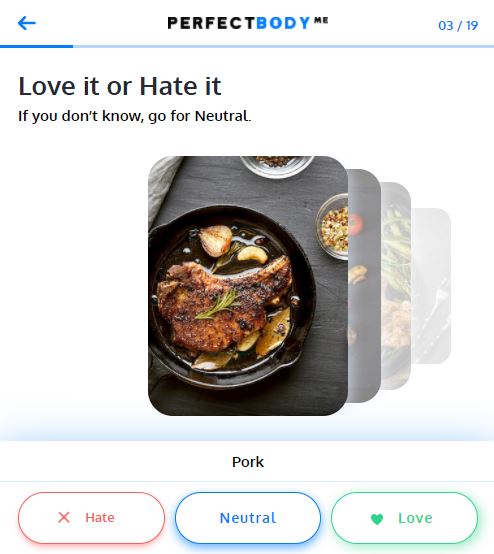Click the faded fourth card in stack
This screenshot has width=494, height=554.
431,285
